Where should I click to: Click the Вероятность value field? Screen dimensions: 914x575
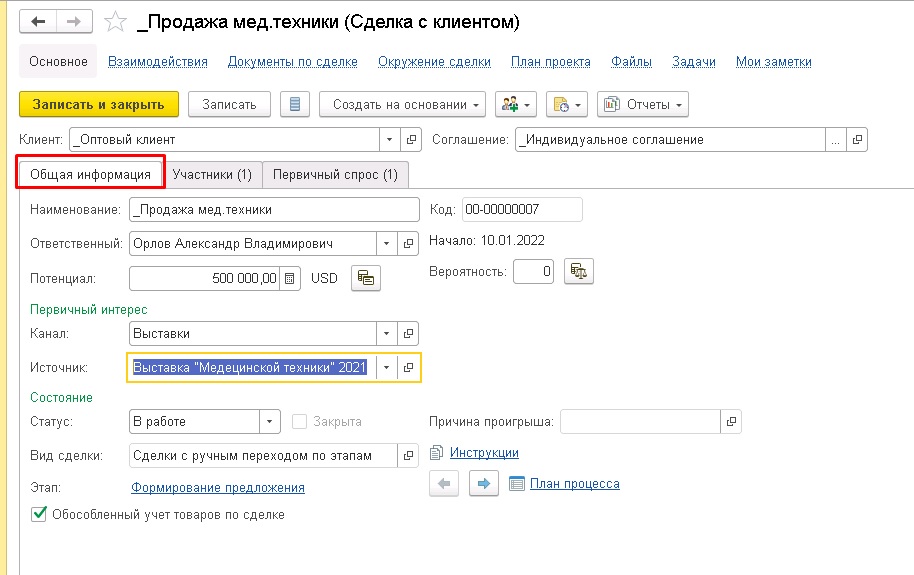[x=533, y=272]
